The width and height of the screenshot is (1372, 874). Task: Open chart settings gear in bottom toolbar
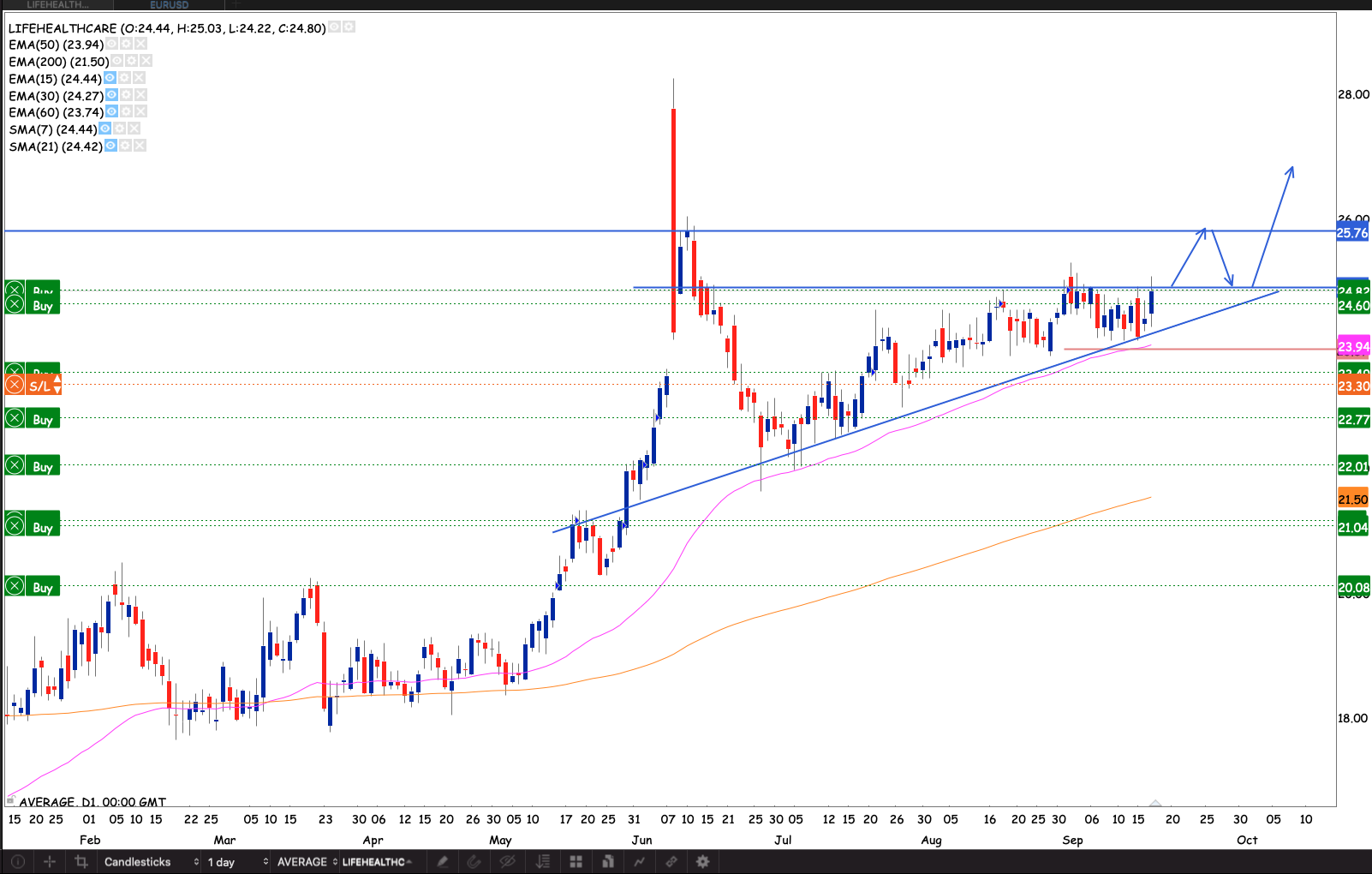703,862
